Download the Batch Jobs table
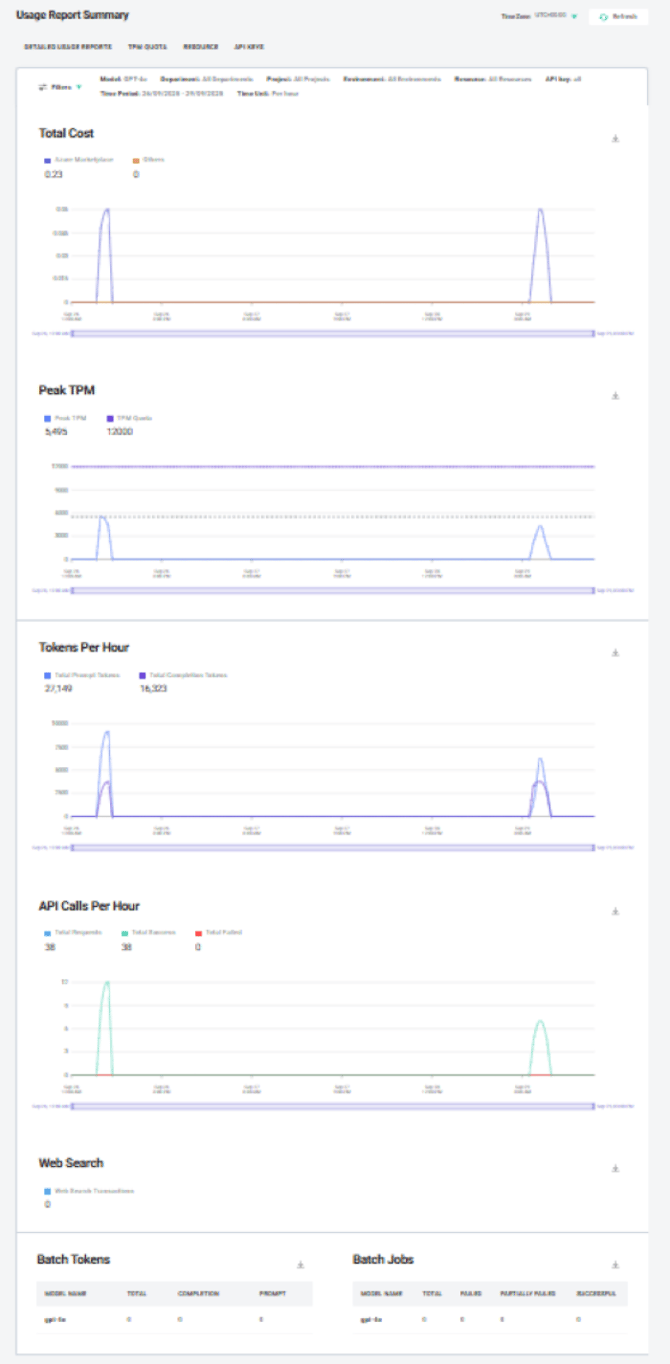The image size is (670, 1364). coord(615,1265)
